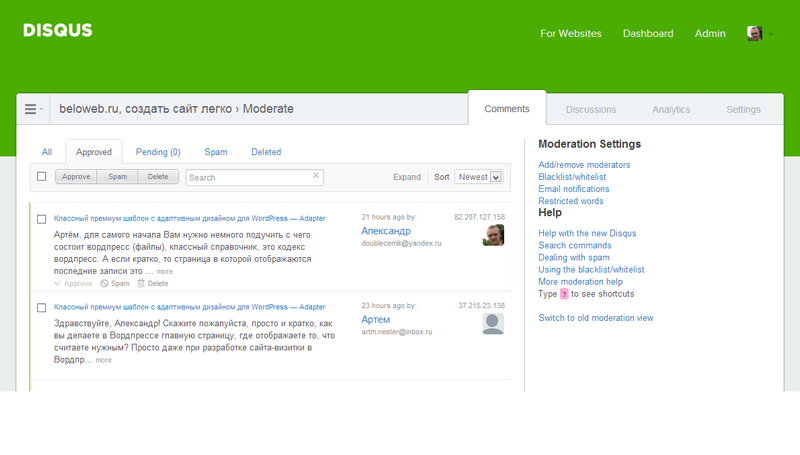Open the Sort dropdown showing Newest
Image resolution: width=800 pixels, height=455 pixels.
coord(478,177)
